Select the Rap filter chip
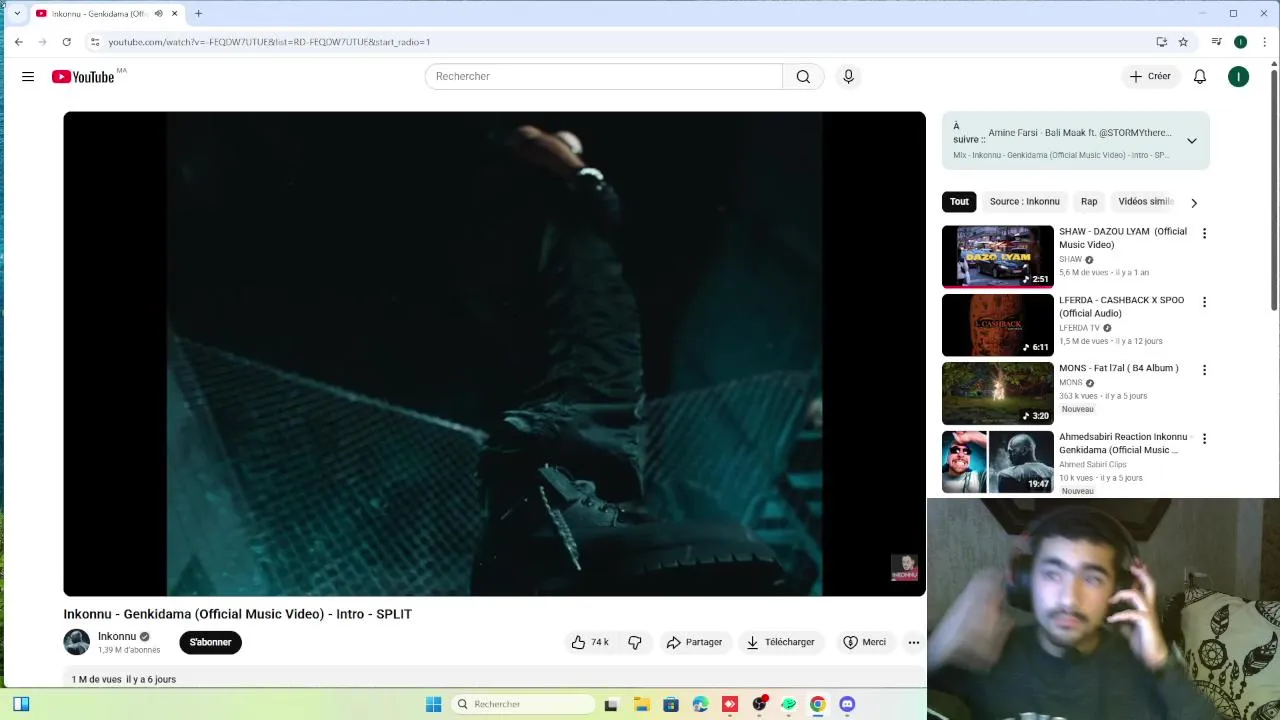1280x720 pixels. tap(1089, 202)
